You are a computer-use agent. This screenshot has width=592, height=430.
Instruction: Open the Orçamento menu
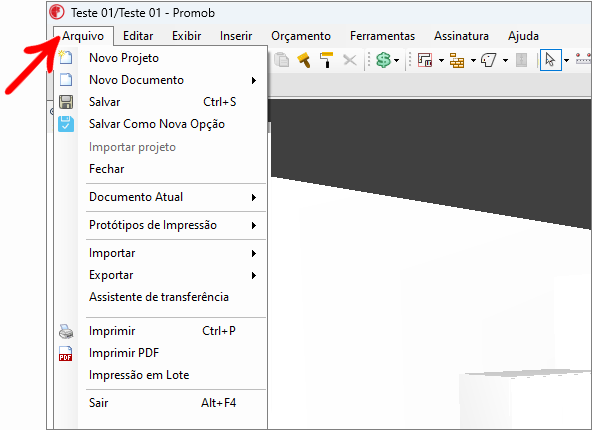301,36
